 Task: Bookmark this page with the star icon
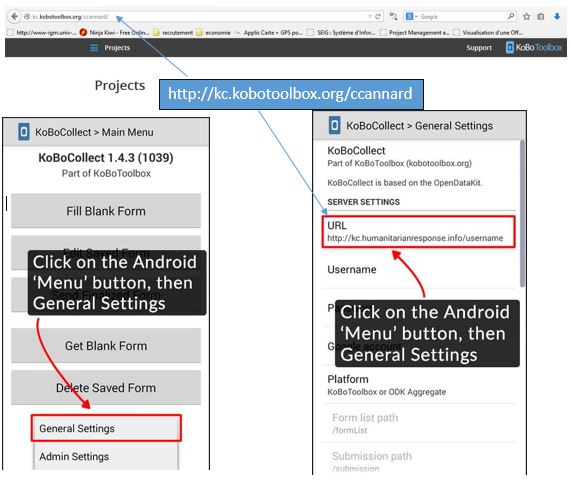(x=527, y=16)
